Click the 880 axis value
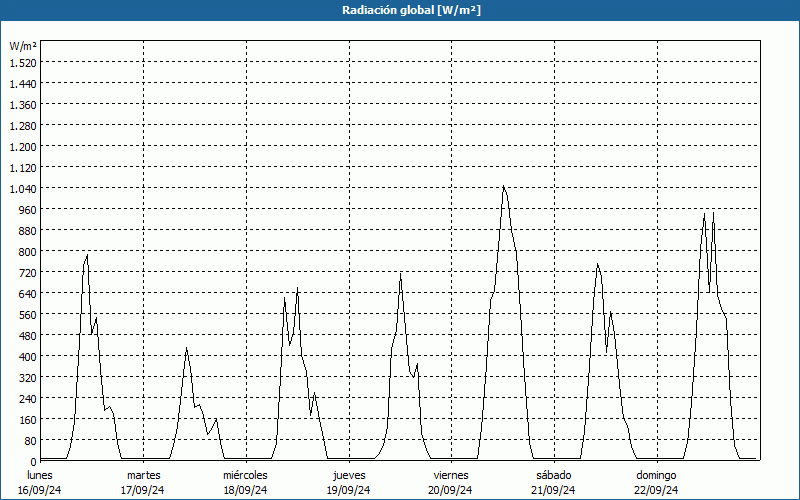800x500 pixels. pos(28,231)
